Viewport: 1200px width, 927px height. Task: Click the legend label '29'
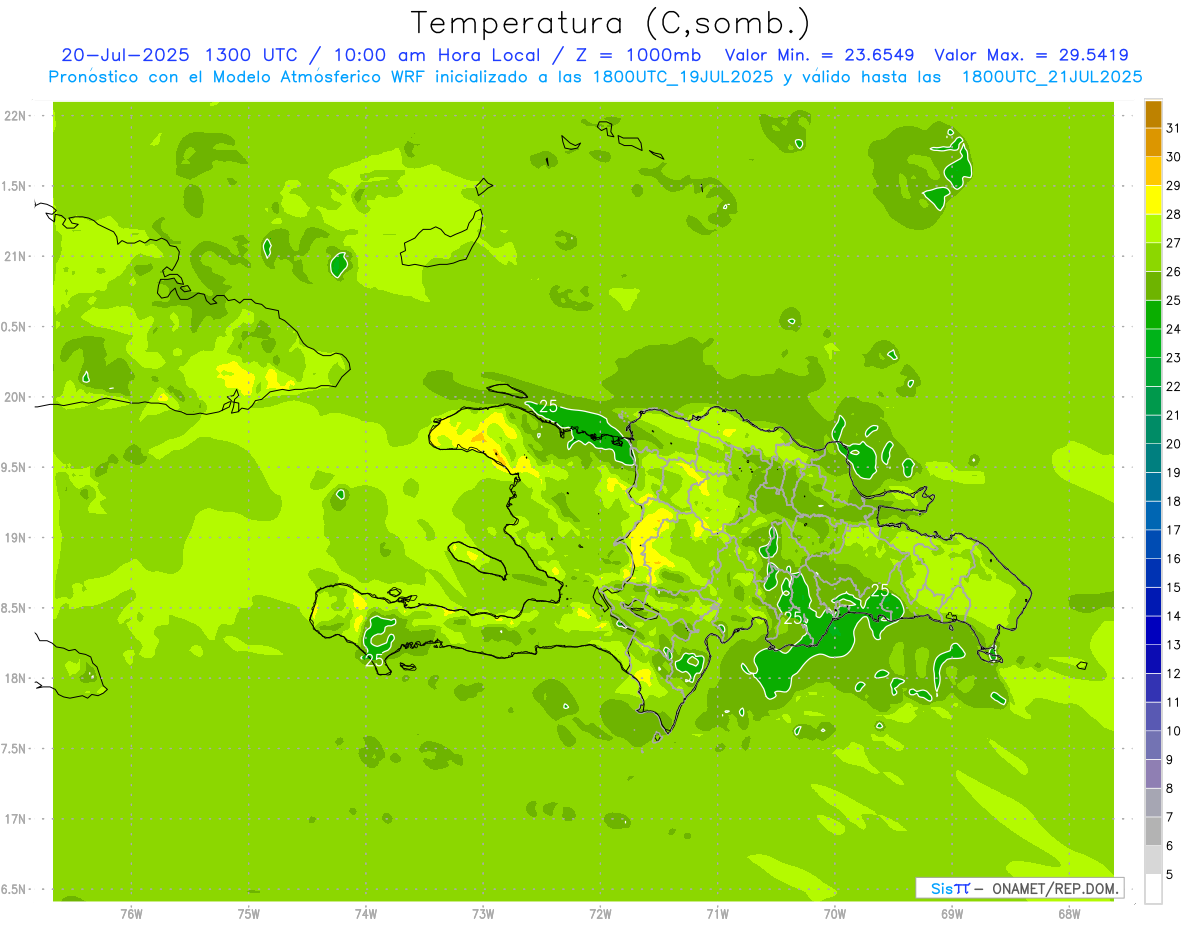1174,185
